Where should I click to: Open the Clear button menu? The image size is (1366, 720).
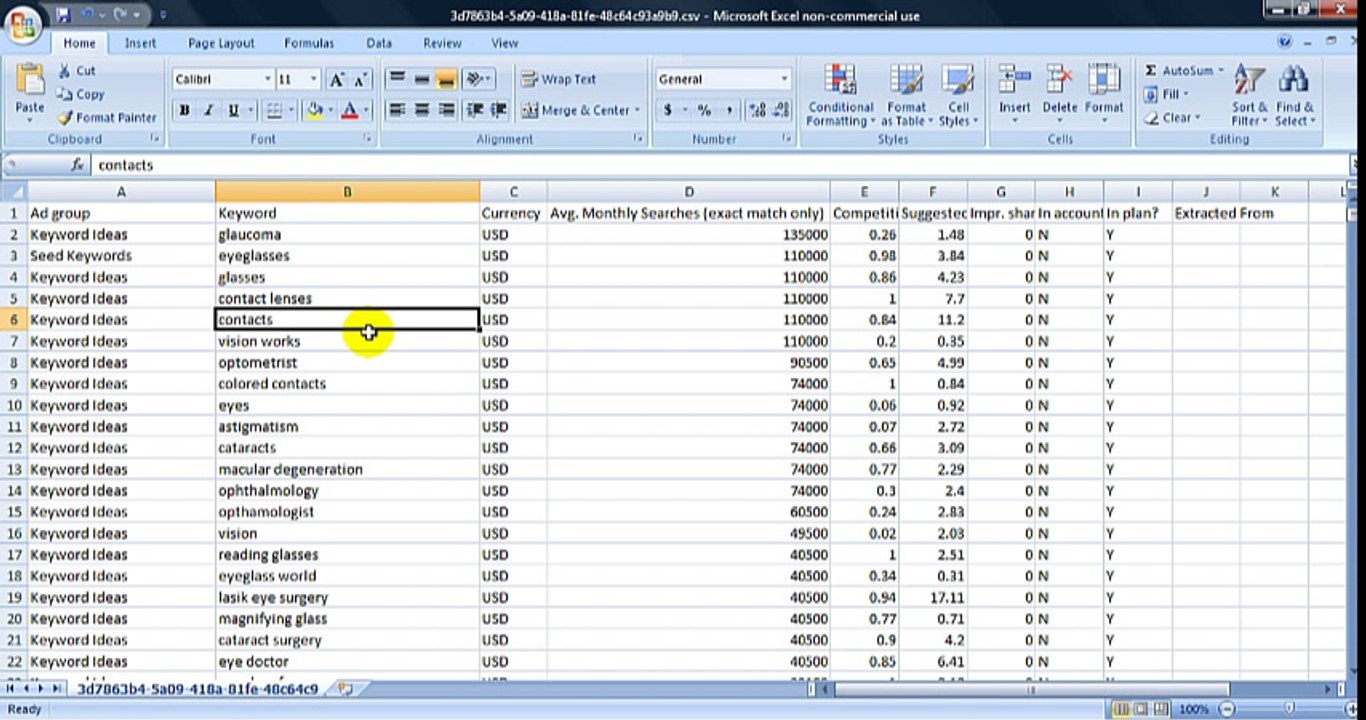(x=1171, y=117)
